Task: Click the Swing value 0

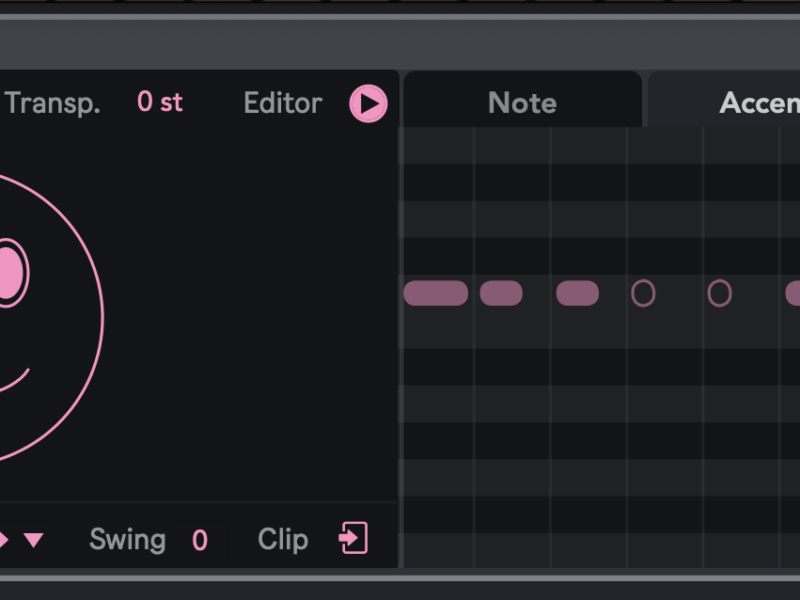Action: pyautogui.click(x=200, y=540)
